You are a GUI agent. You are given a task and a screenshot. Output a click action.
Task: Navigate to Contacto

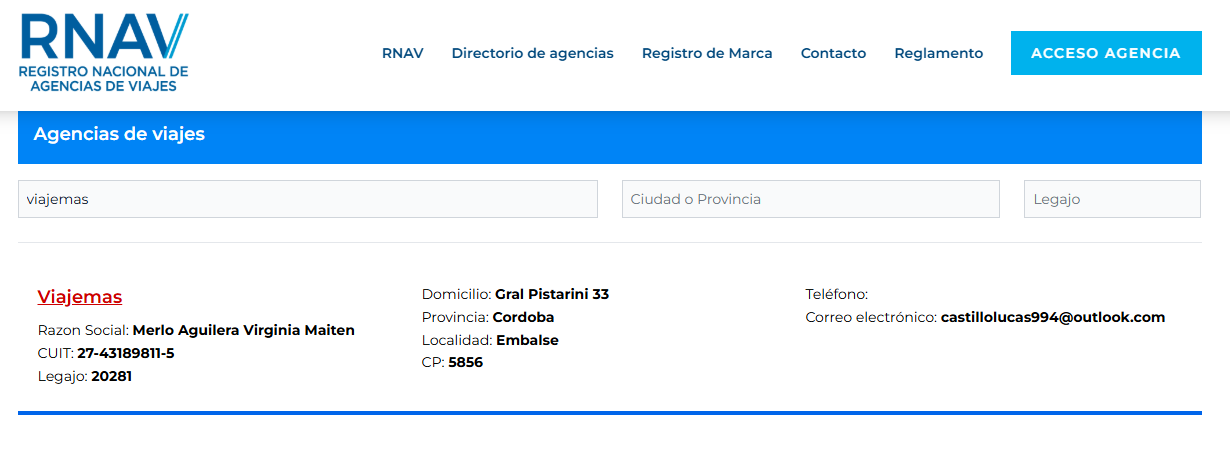click(x=833, y=53)
